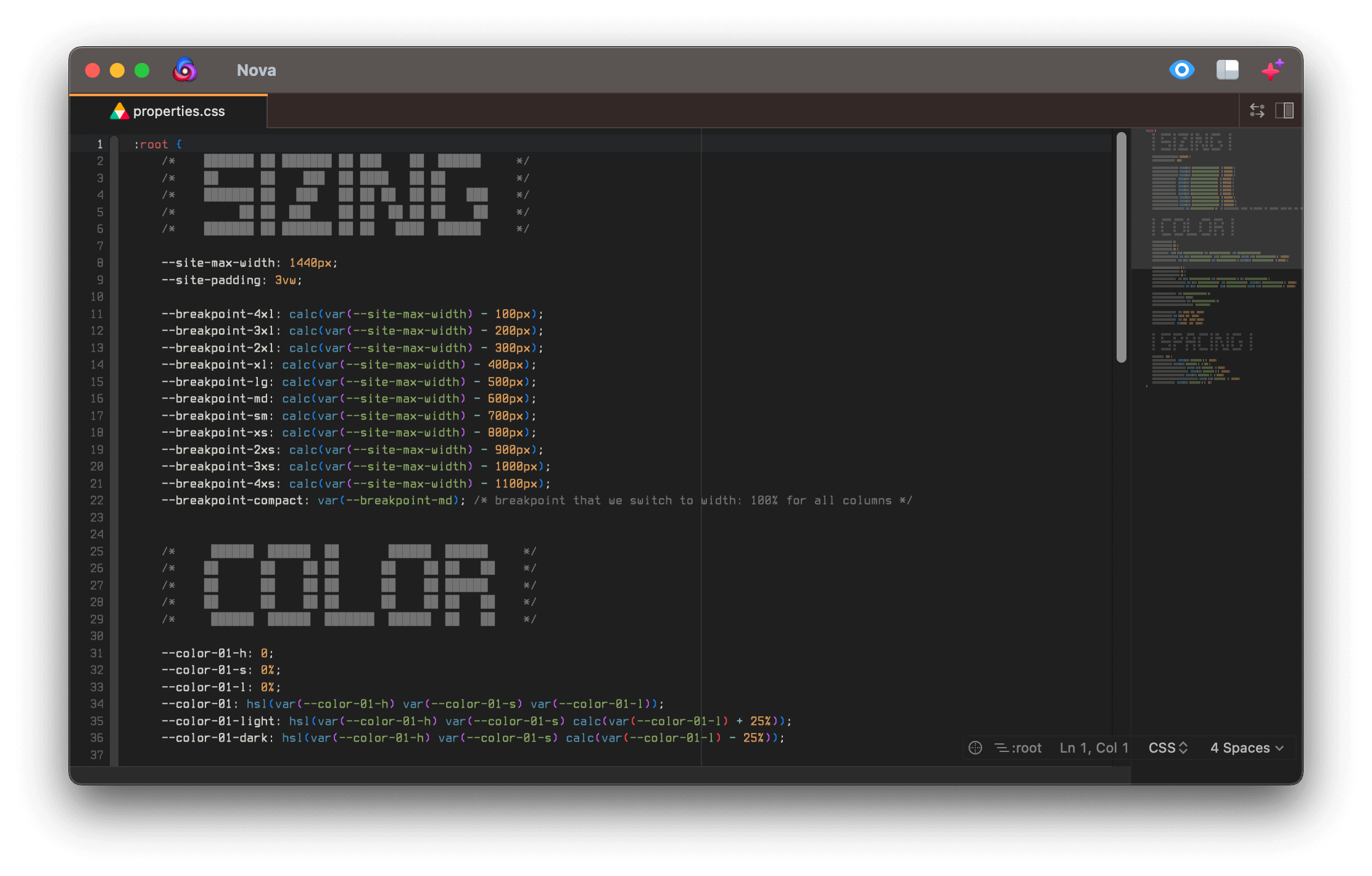Click the vertical scrollbar thumb
1372x876 pixels.
tap(1121, 247)
